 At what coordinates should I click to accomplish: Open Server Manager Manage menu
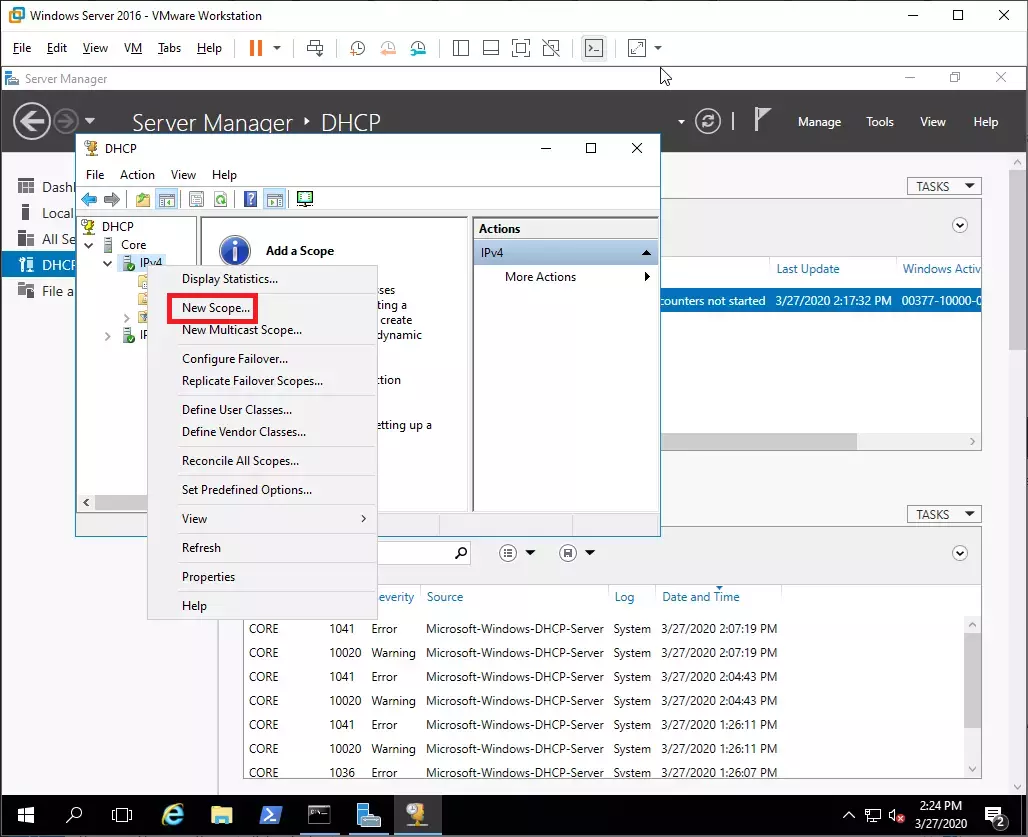tap(819, 122)
